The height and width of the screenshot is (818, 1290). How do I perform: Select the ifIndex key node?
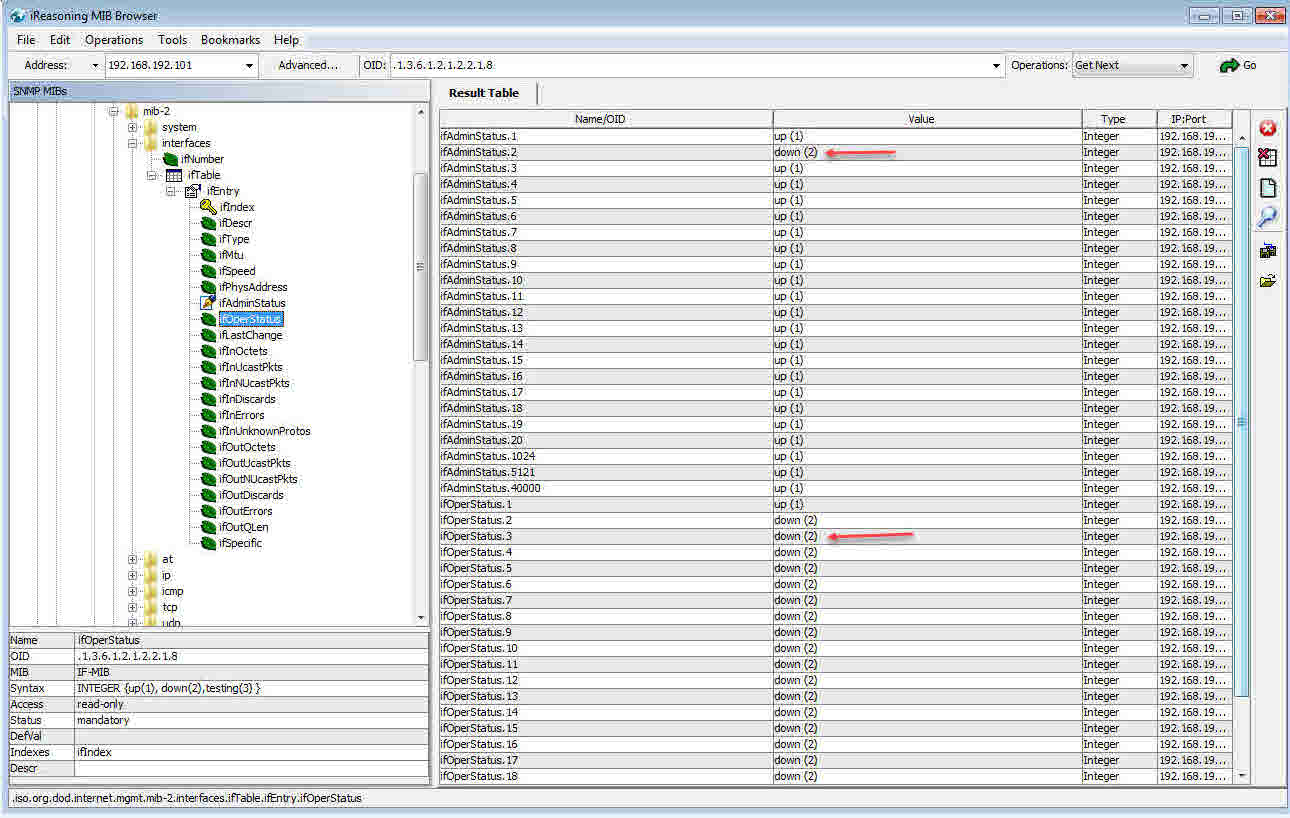(x=236, y=207)
